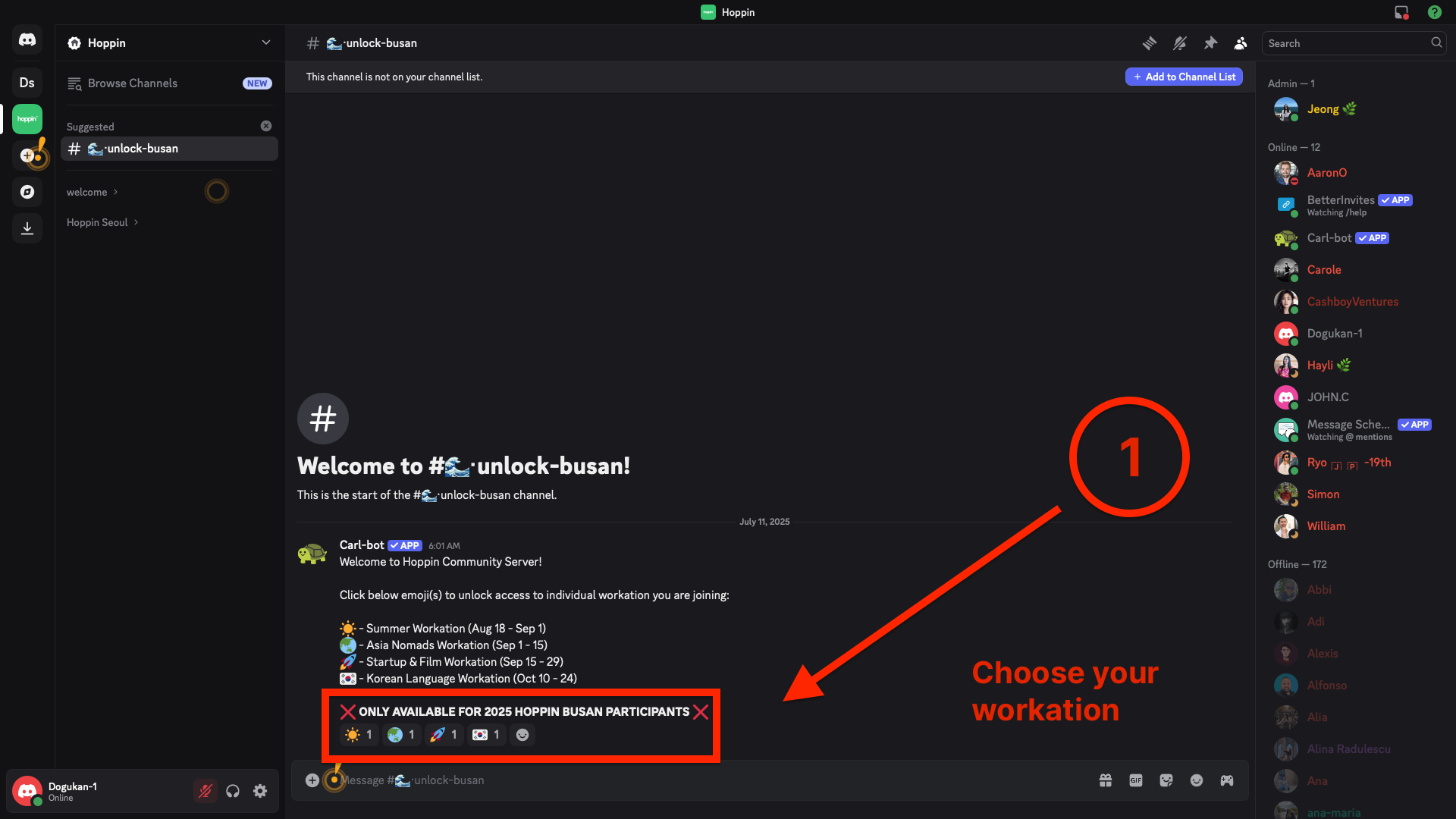Select offline member Alfonso
The image size is (1456, 819).
pos(1353,686)
